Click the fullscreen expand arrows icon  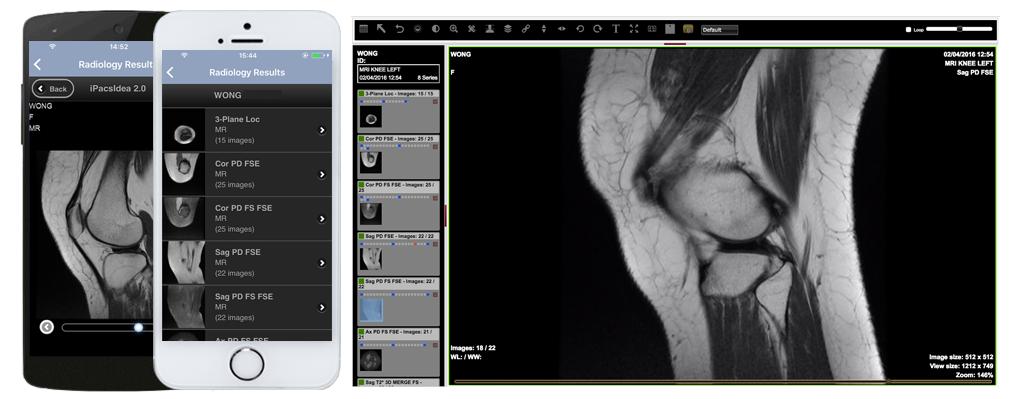pyautogui.click(x=634, y=29)
